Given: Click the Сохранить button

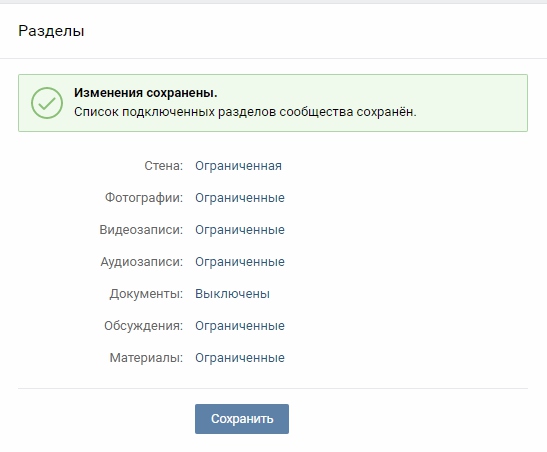Looking at the screenshot, I should (x=242, y=419).
